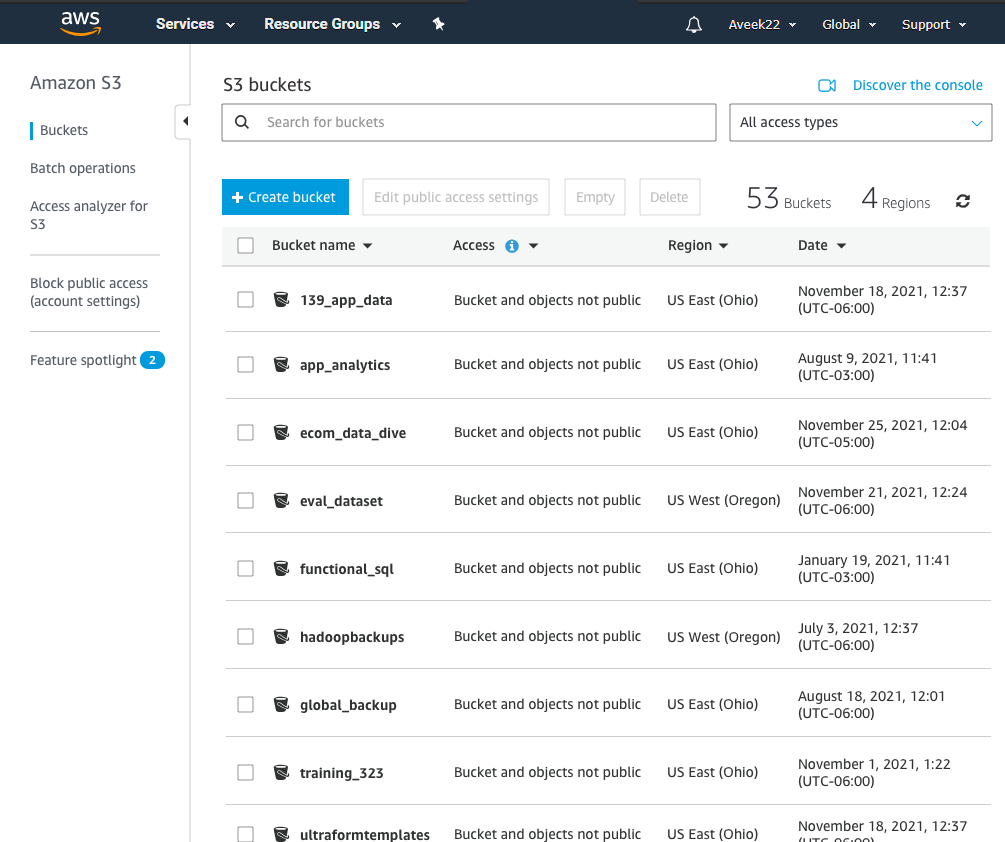Image resolution: width=1005 pixels, height=842 pixels.
Task: Expand the Services menu
Action: click(195, 24)
